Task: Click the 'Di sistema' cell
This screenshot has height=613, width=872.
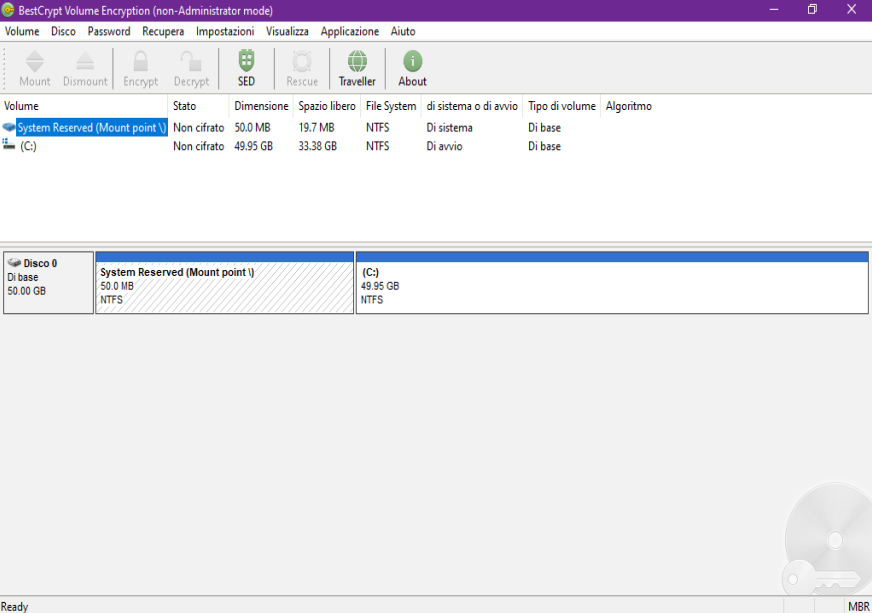Action: [449, 127]
